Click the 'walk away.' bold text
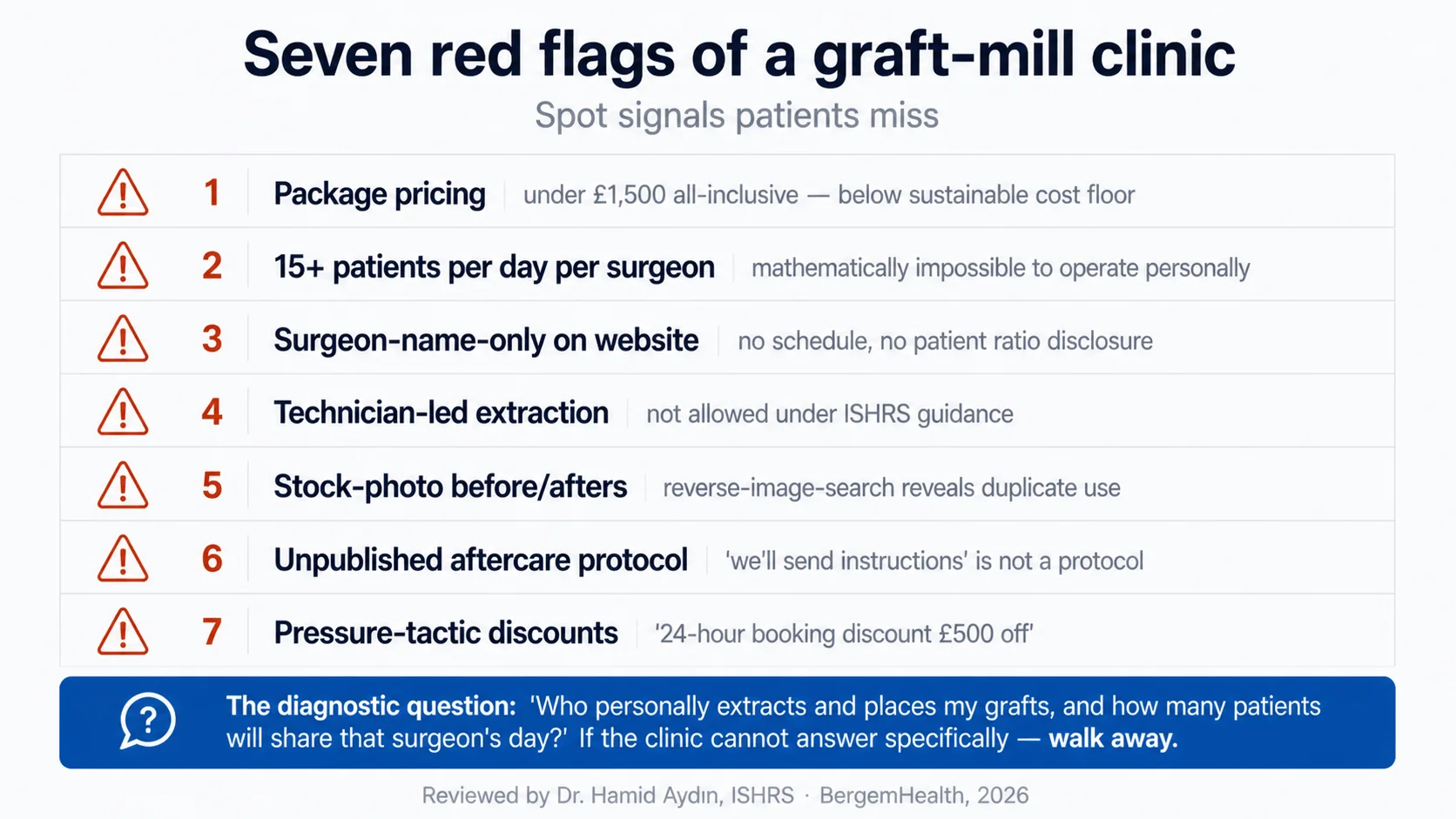 [1113, 739]
